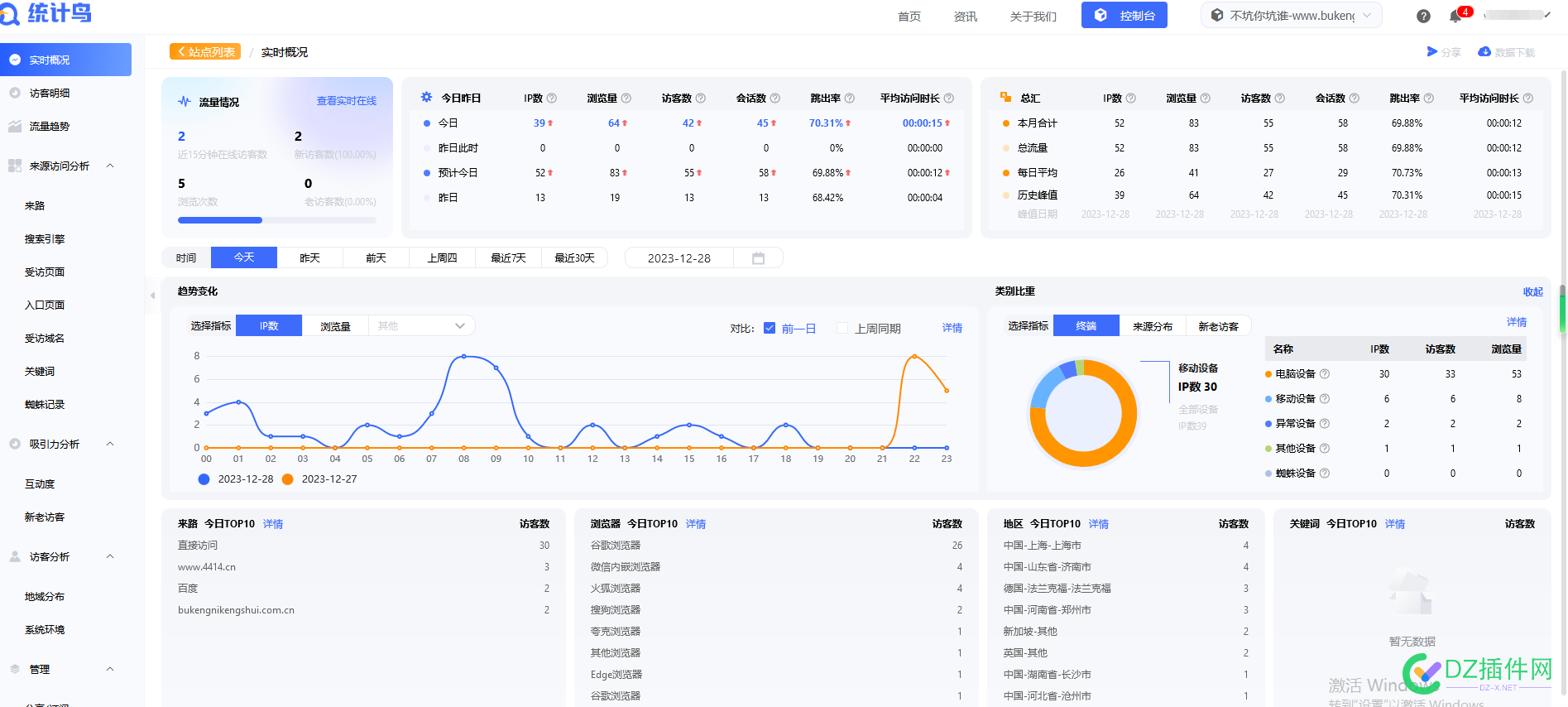Click the help icon next to 跳出率 in 今日昨日 table
1568x707 pixels.
(x=850, y=98)
